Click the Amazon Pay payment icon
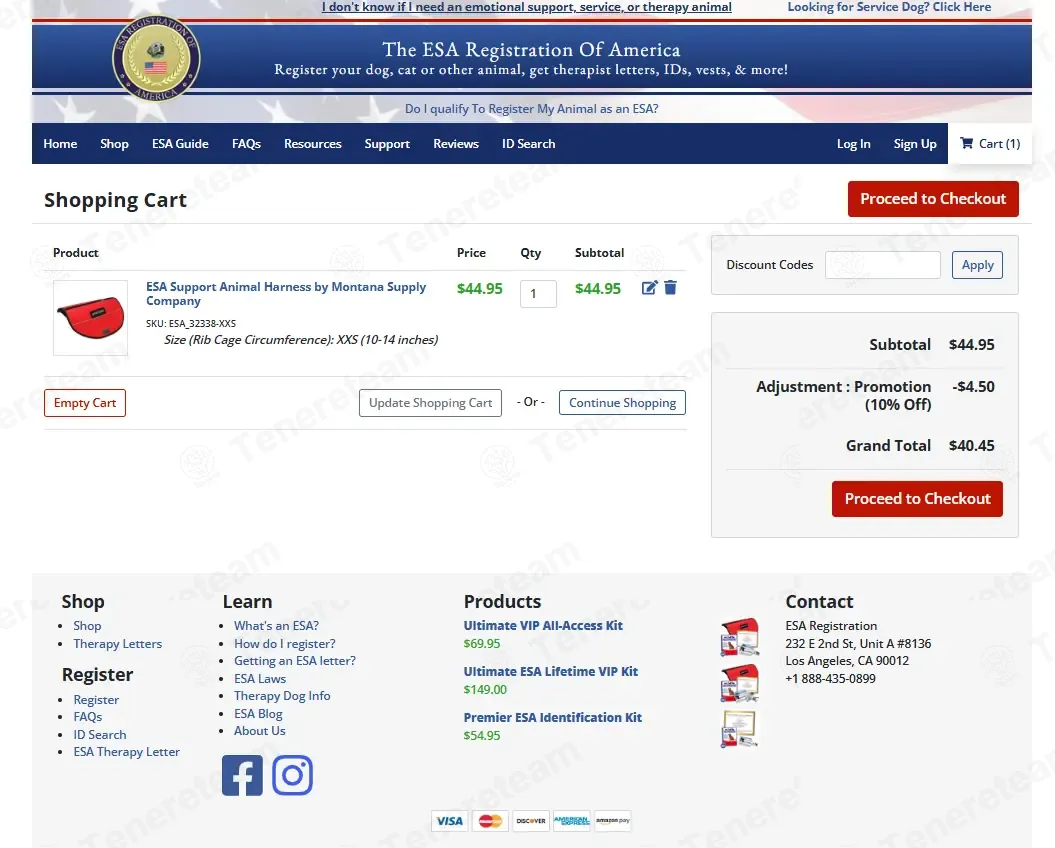Screen dimensions: 1055x848 point(612,820)
